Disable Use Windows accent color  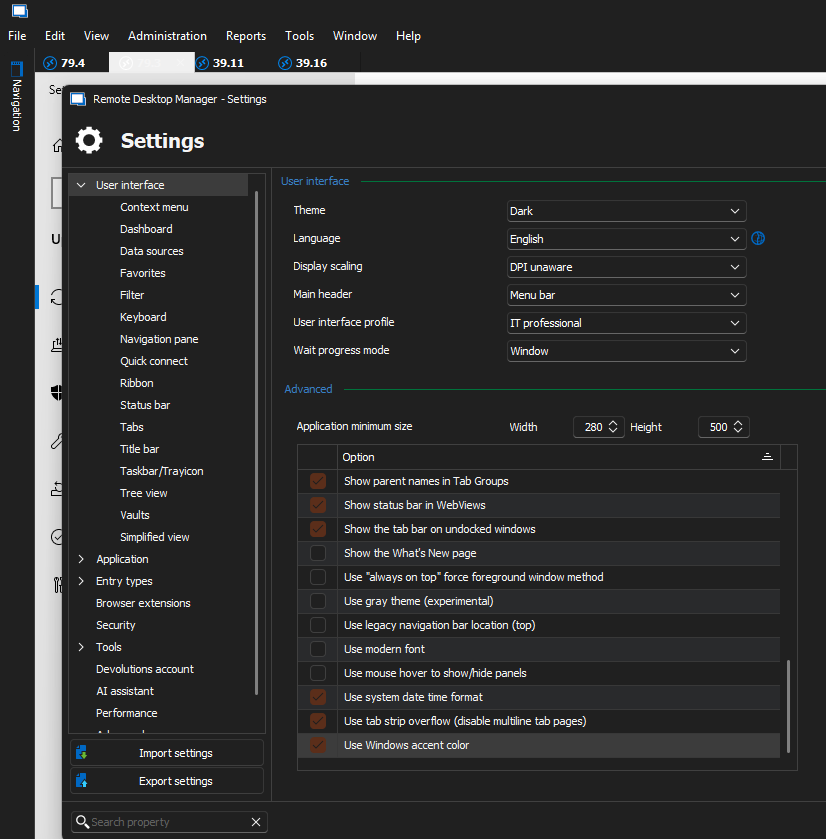click(318, 745)
